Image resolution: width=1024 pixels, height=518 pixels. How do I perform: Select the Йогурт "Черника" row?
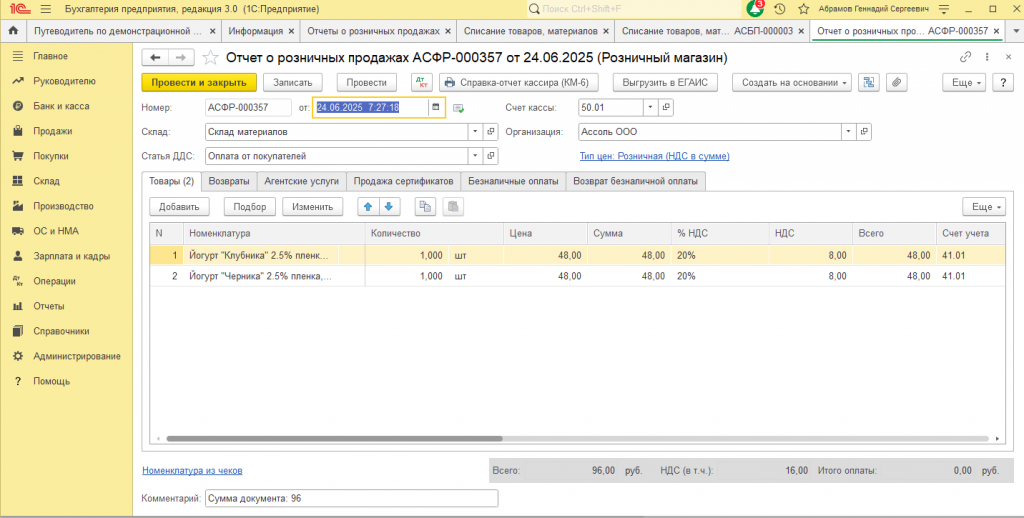[x=577, y=276]
